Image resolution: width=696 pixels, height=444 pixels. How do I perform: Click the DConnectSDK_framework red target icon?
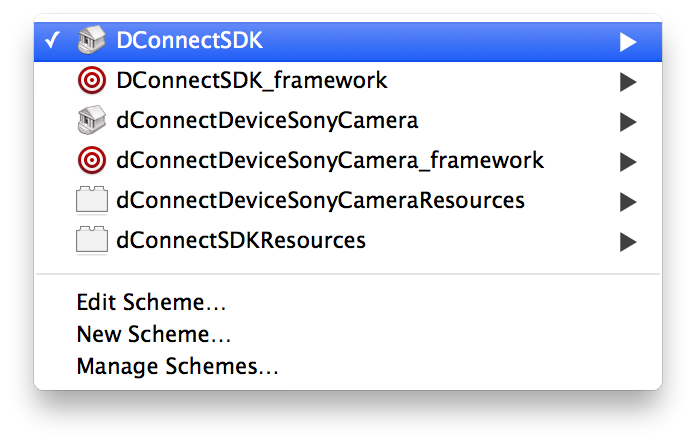click(x=92, y=81)
